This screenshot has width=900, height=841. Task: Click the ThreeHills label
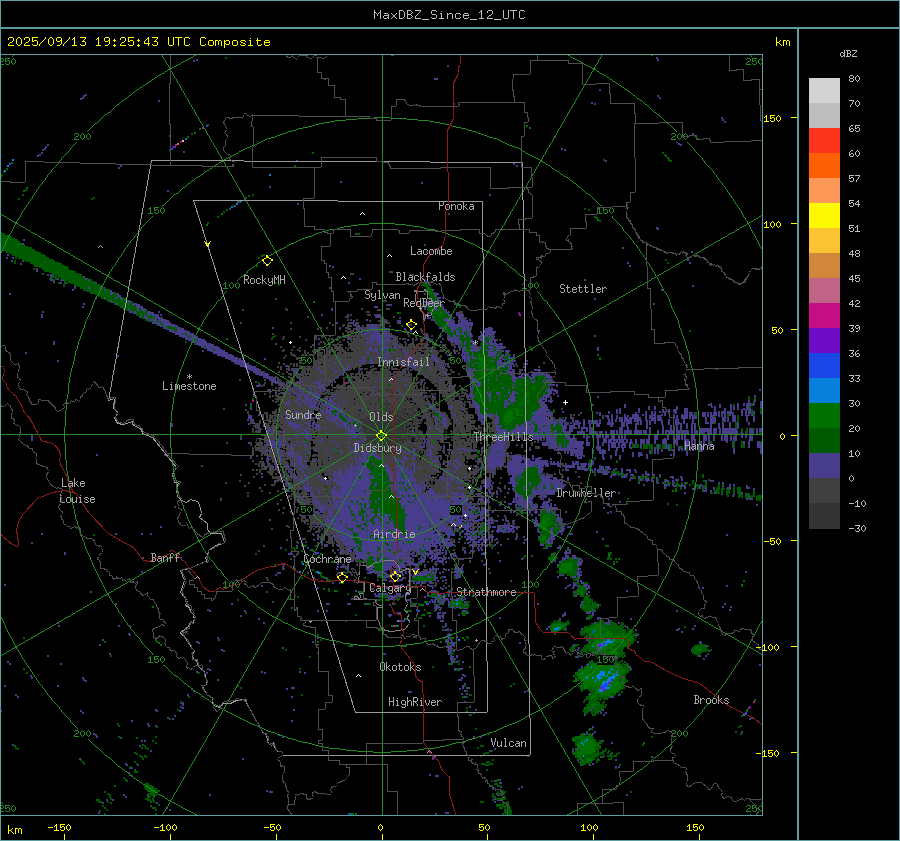coord(503,437)
